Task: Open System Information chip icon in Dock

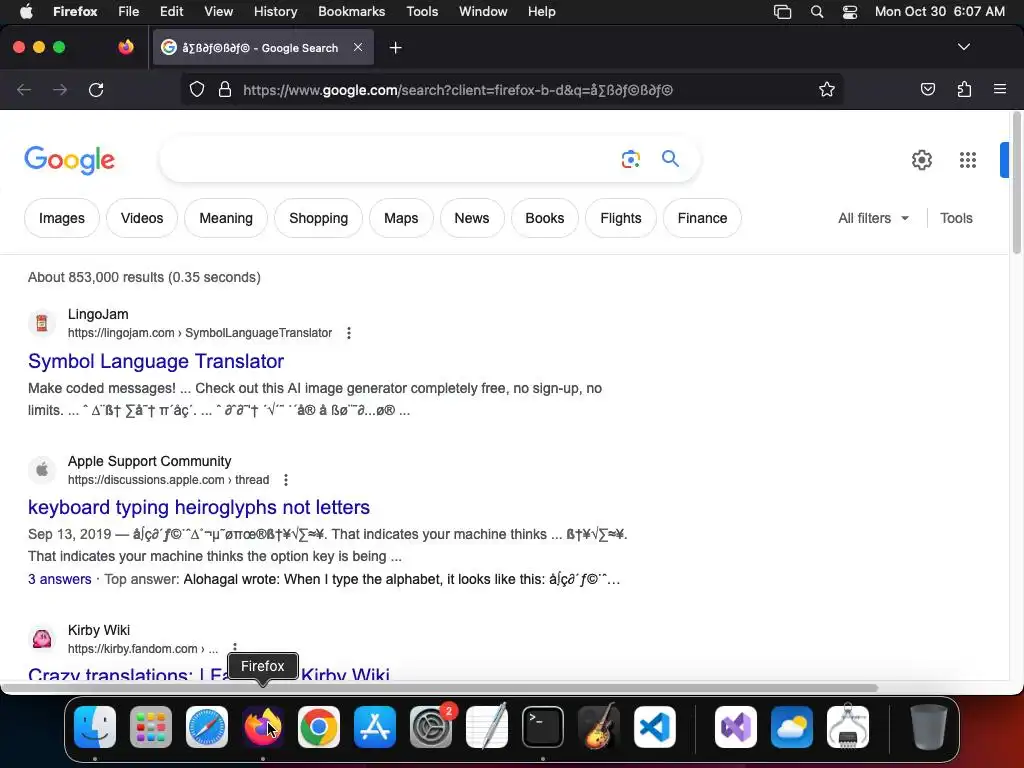Action: [848, 727]
